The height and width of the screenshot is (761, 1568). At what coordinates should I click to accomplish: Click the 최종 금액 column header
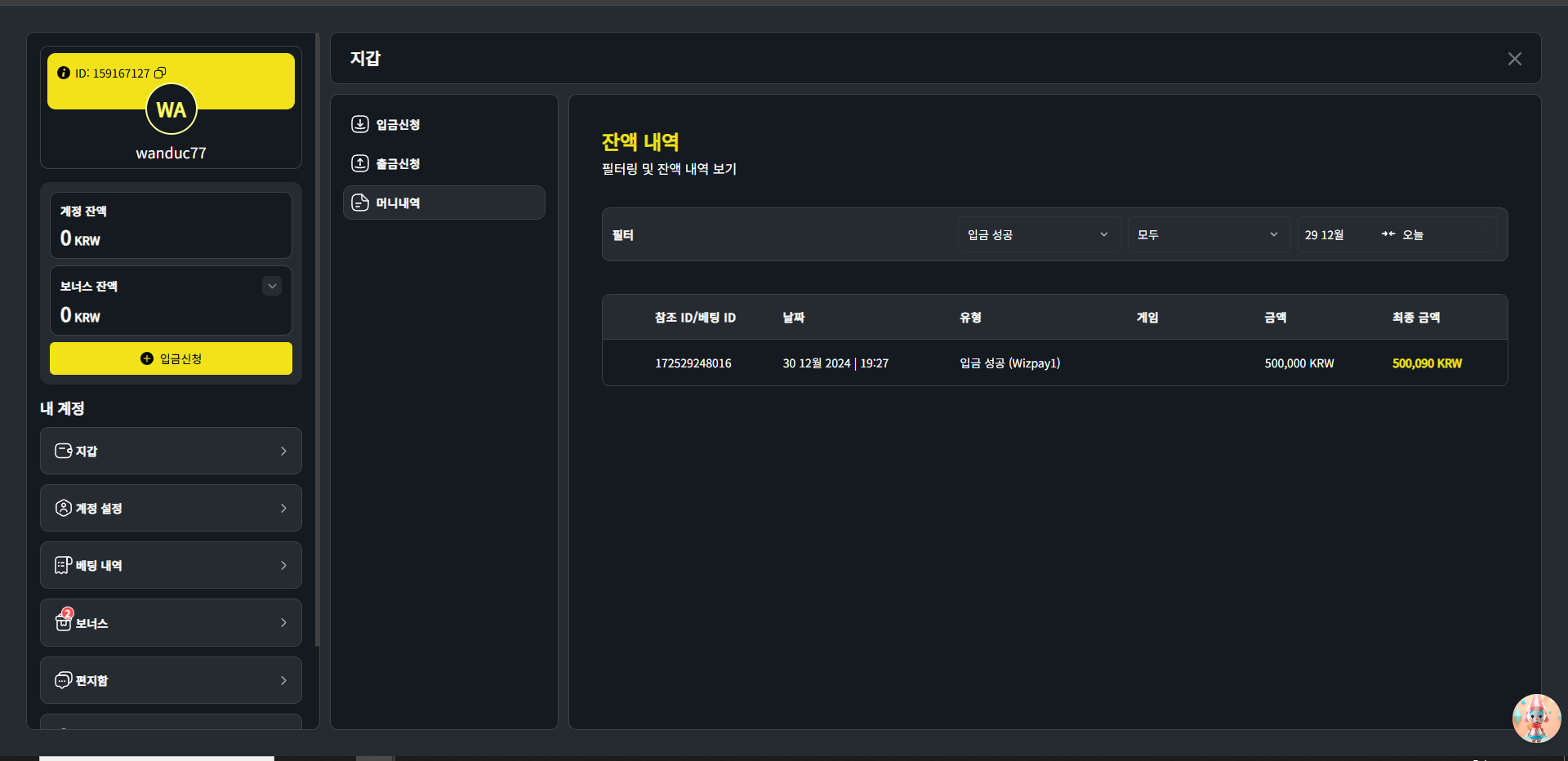1416,317
